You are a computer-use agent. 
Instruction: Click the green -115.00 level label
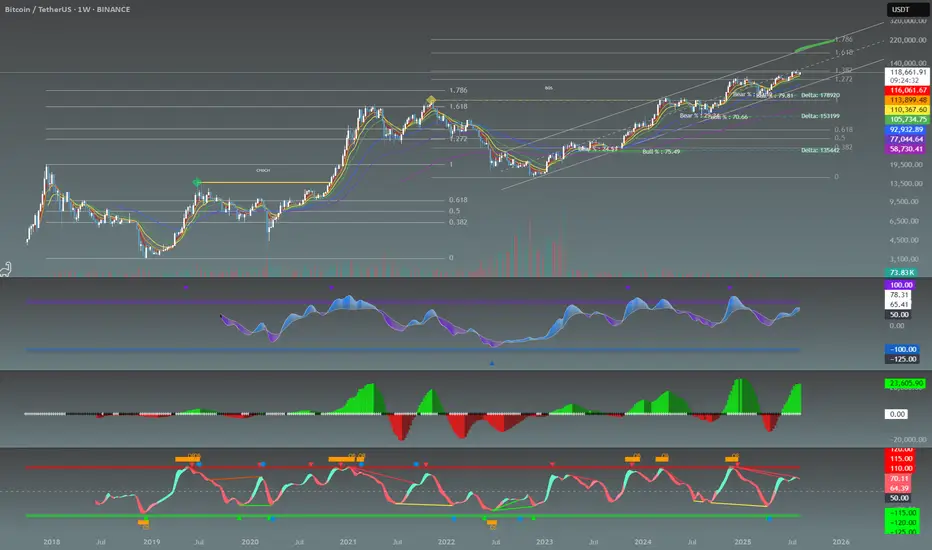click(x=902, y=513)
